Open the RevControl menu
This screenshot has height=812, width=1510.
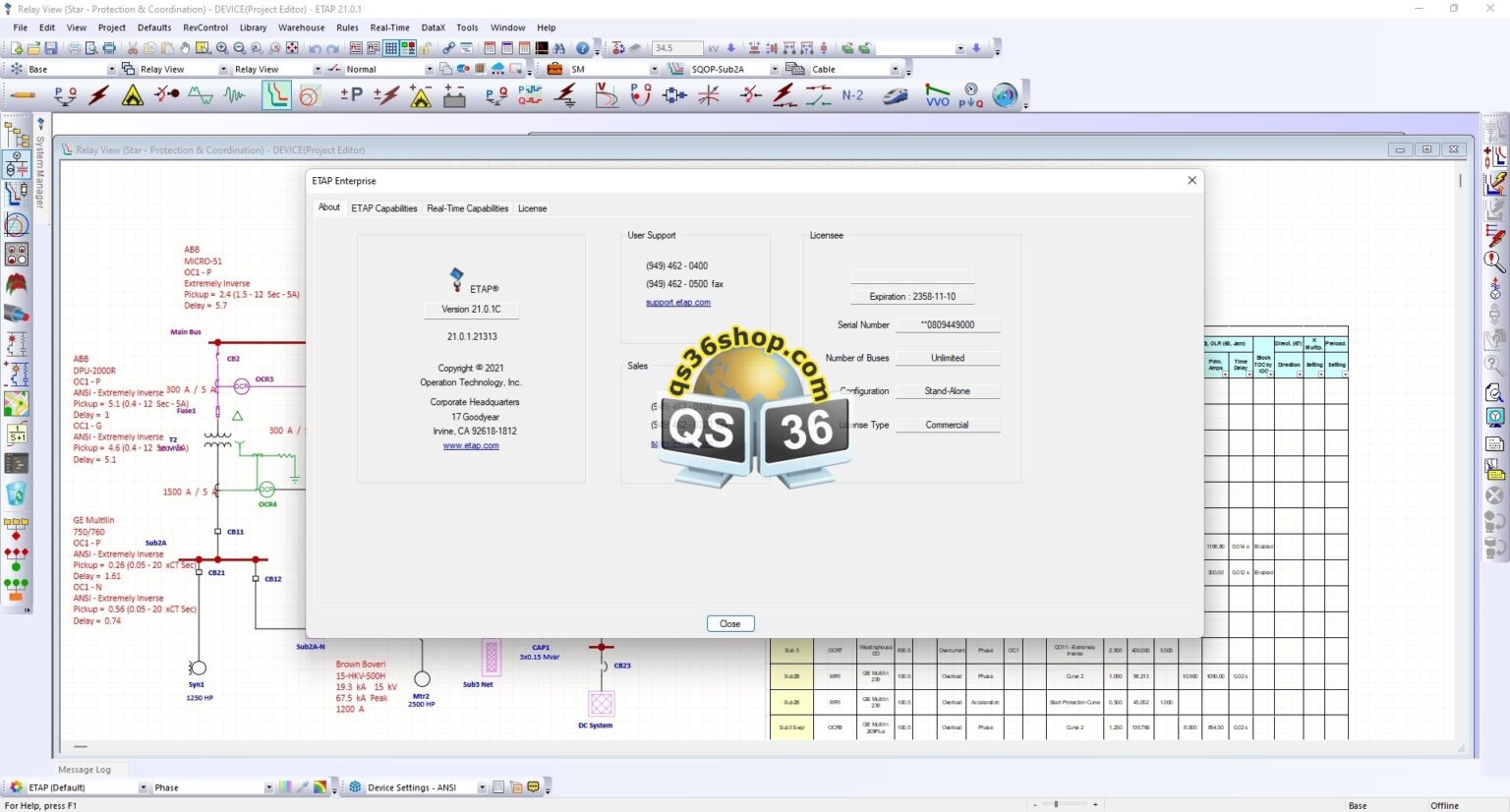tap(205, 28)
